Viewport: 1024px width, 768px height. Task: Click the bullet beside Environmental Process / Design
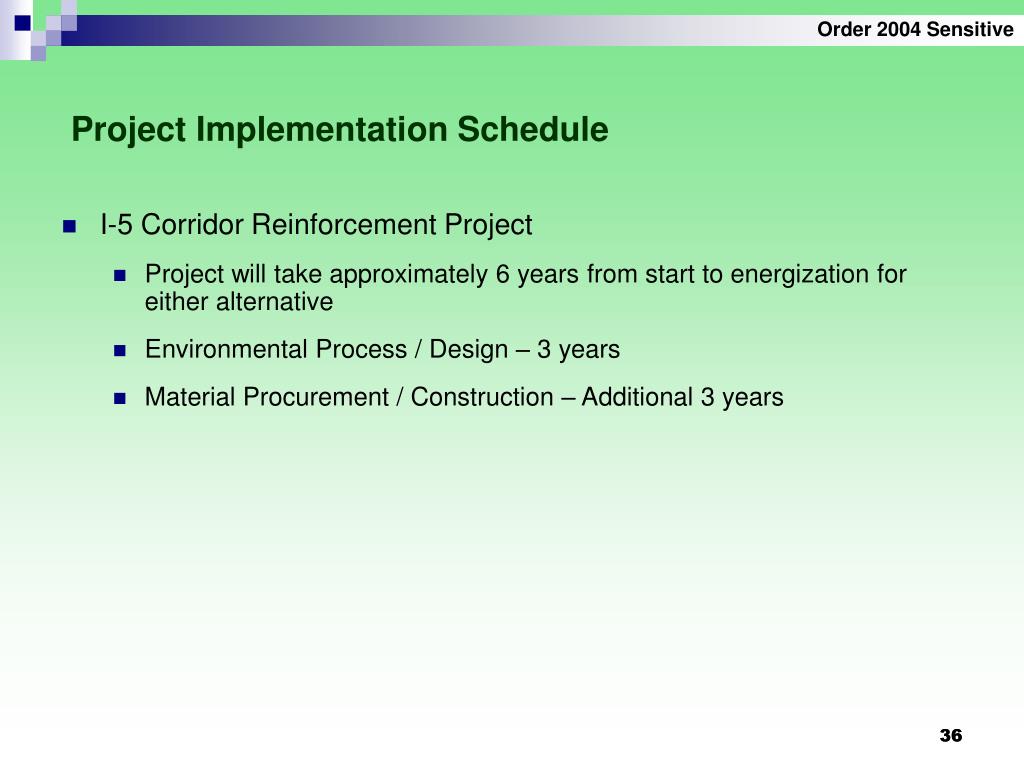click(119, 351)
